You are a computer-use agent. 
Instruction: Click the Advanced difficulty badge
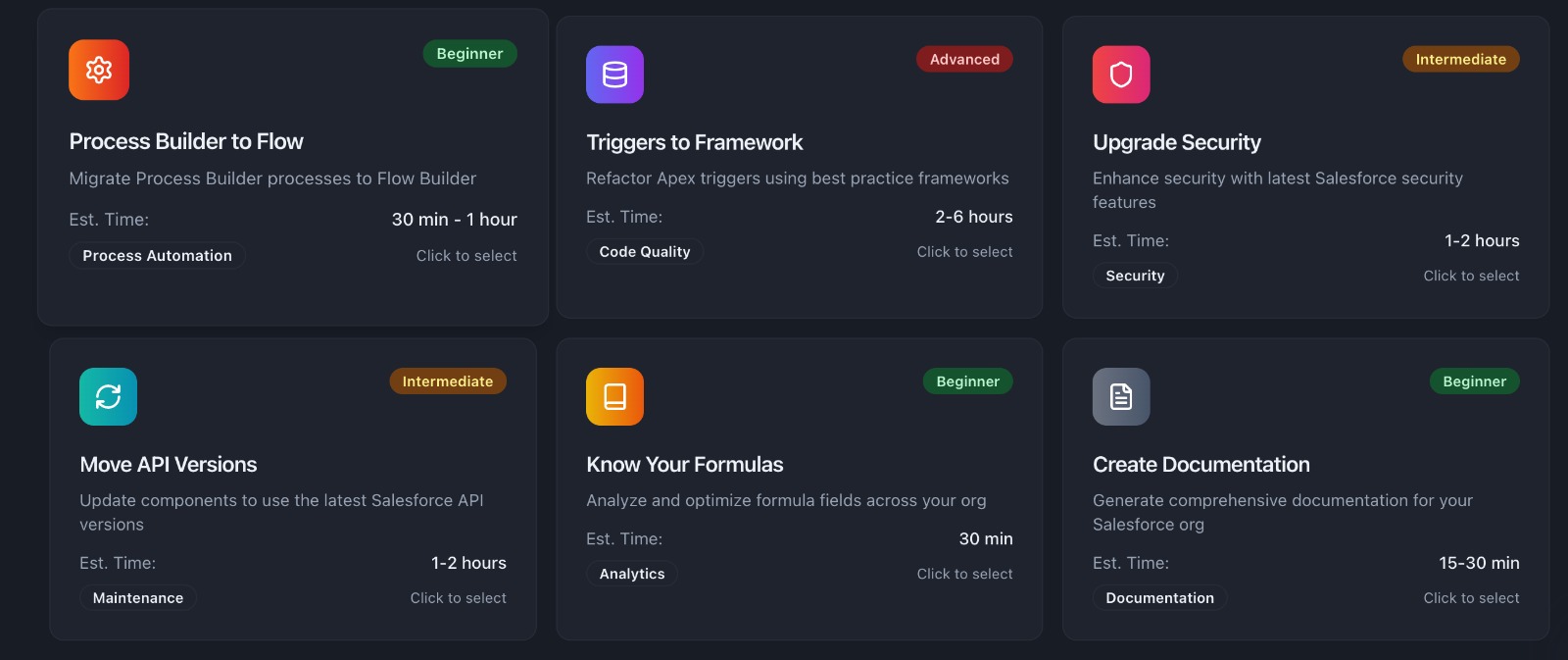click(964, 59)
